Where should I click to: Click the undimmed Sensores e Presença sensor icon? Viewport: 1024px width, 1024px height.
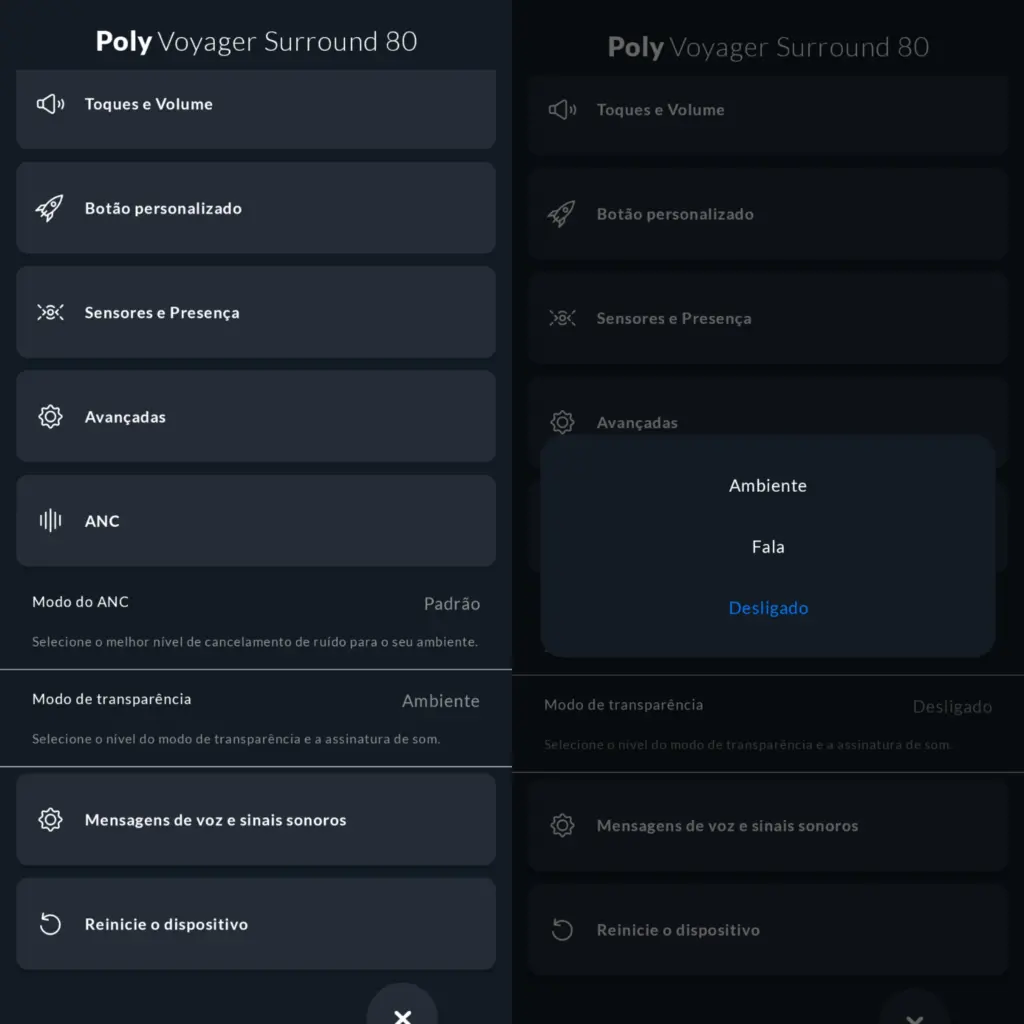coord(50,313)
